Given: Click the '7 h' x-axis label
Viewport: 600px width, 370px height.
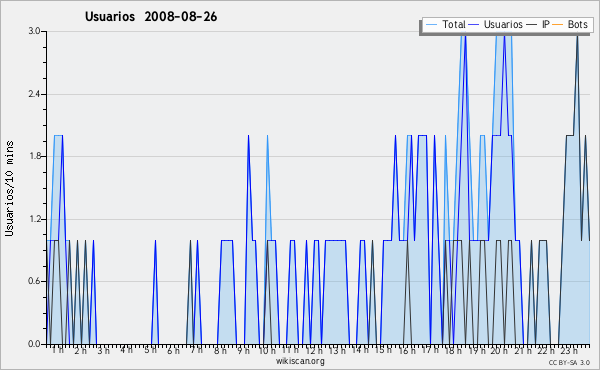Looking at the screenshot, I should click(197, 350).
